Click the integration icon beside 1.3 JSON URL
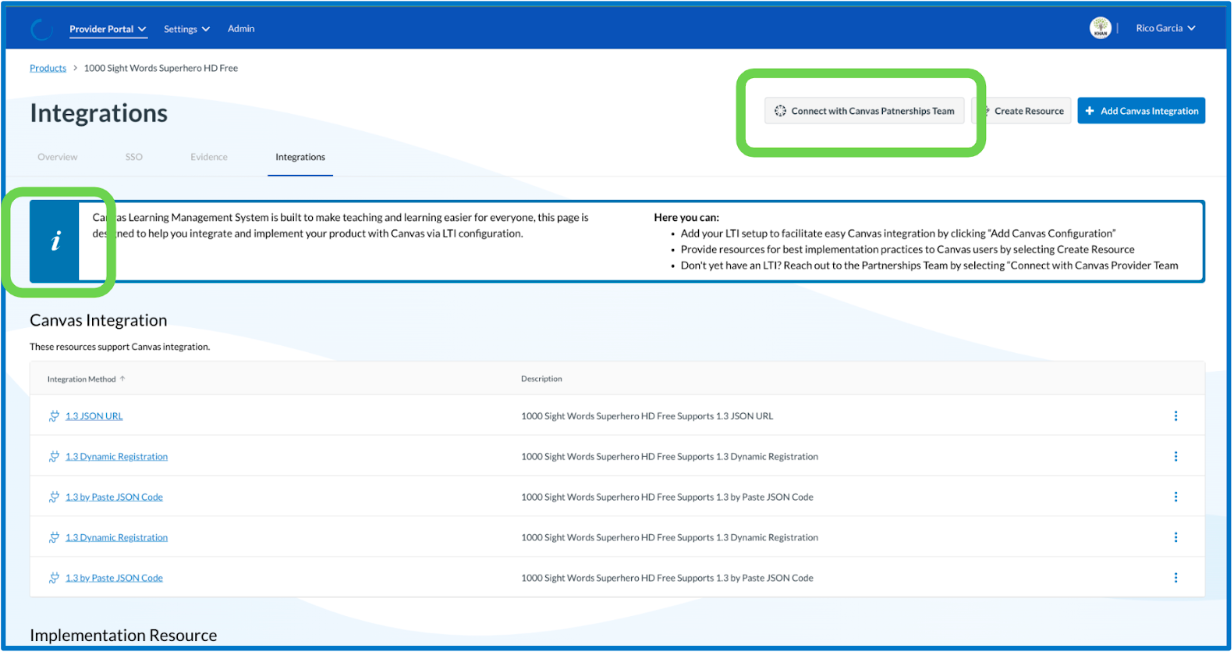 point(54,416)
